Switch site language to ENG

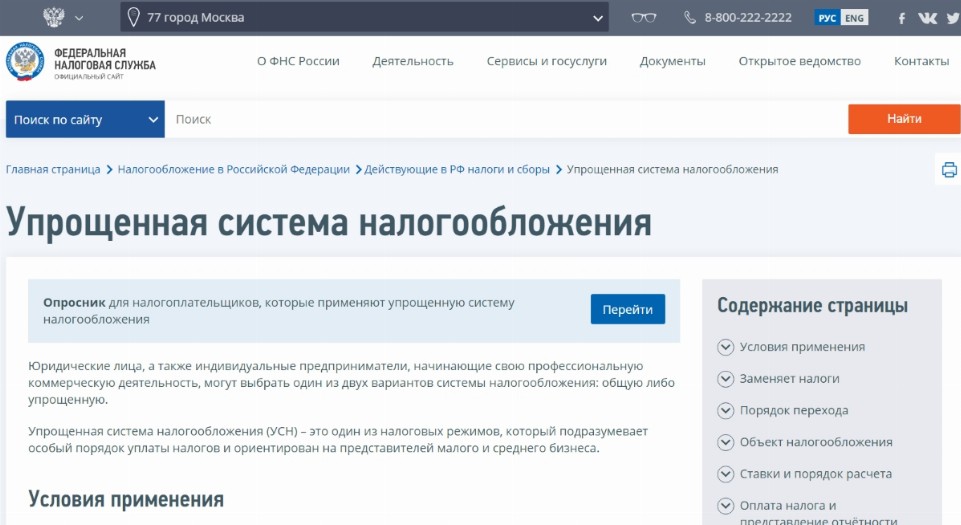click(854, 18)
